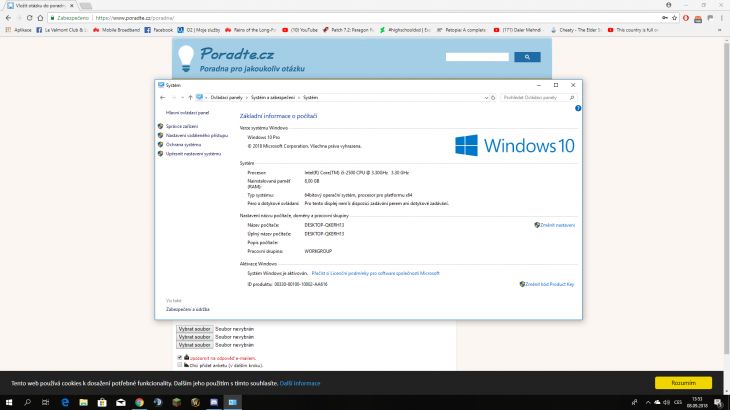The image size is (730, 410).
Task: Refresh the Systém window address bar
Action: point(493,98)
